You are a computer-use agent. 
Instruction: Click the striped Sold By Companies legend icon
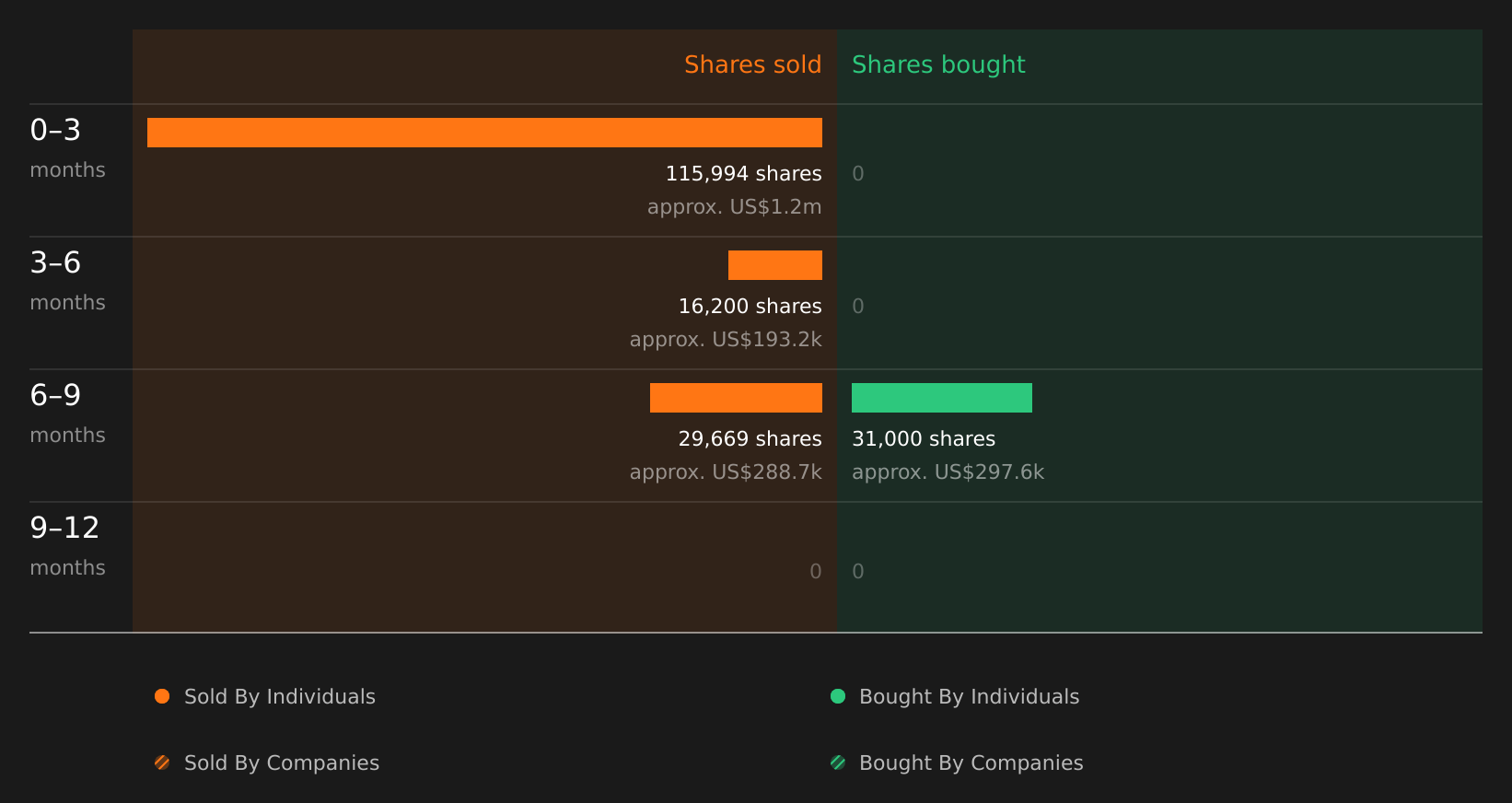162,762
